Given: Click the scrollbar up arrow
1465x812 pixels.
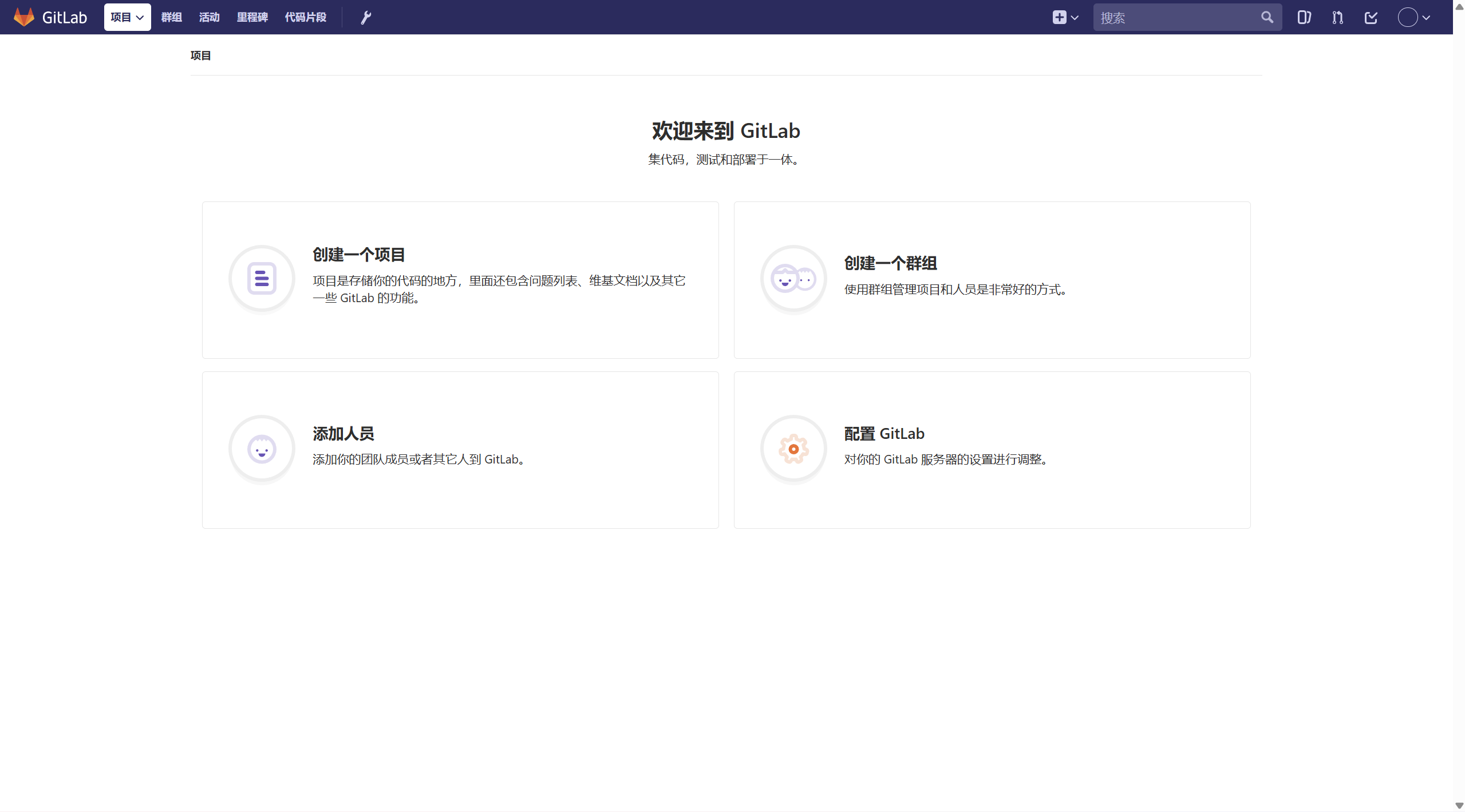Looking at the screenshot, I should [x=1459, y=7].
